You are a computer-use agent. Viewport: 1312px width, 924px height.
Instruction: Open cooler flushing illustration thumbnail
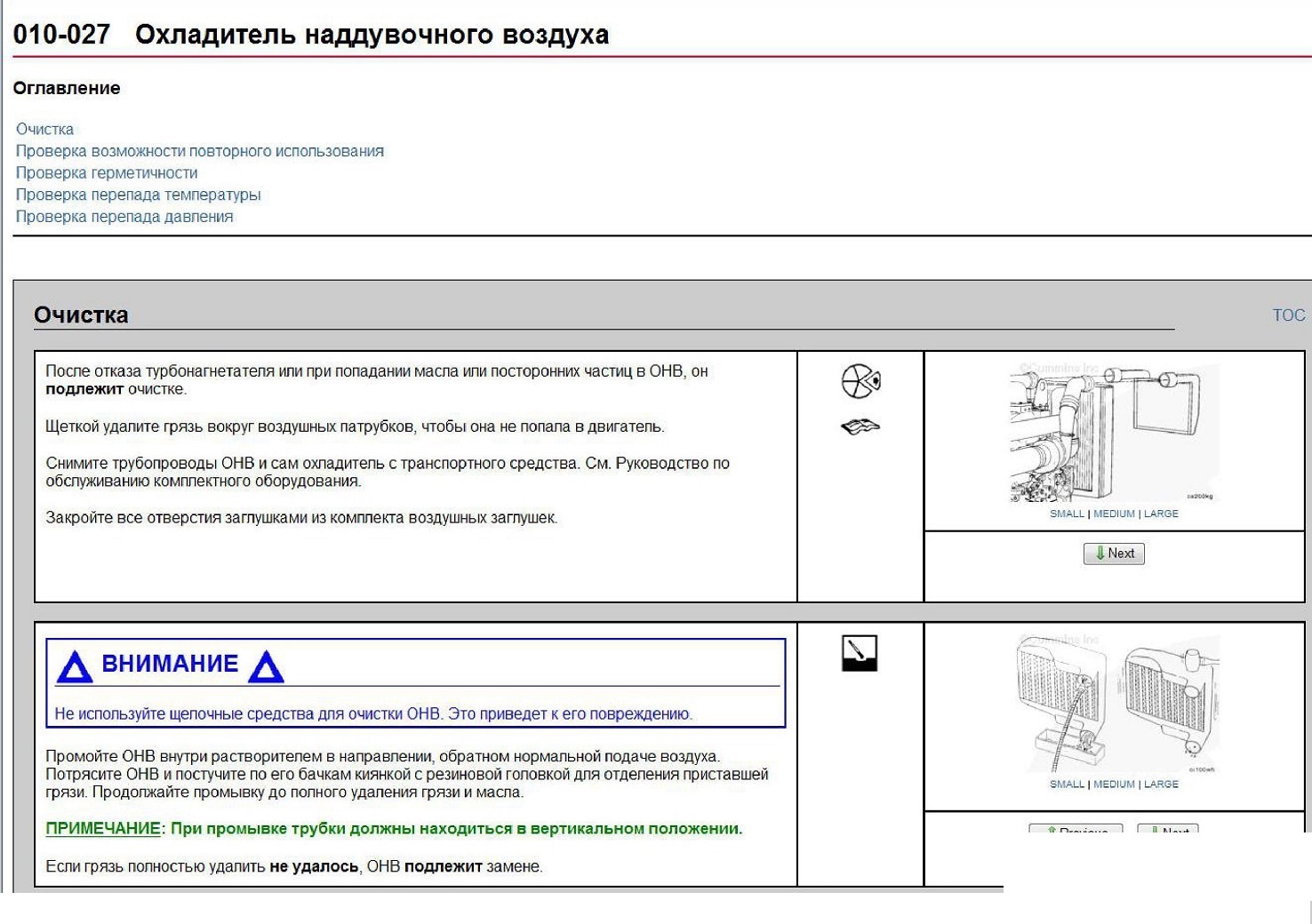1116,703
